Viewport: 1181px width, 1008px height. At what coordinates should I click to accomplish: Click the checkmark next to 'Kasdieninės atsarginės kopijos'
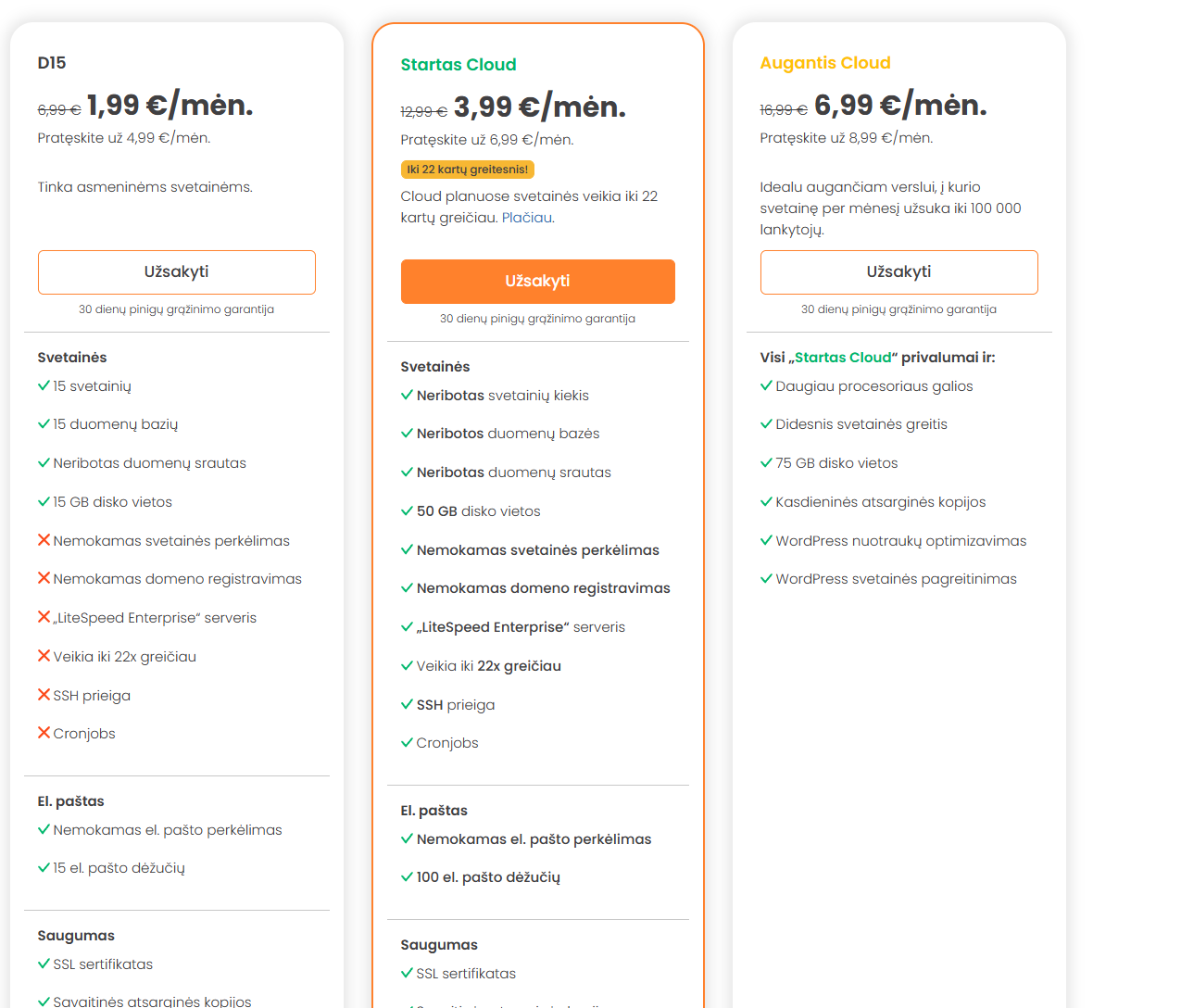tap(765, 501)
